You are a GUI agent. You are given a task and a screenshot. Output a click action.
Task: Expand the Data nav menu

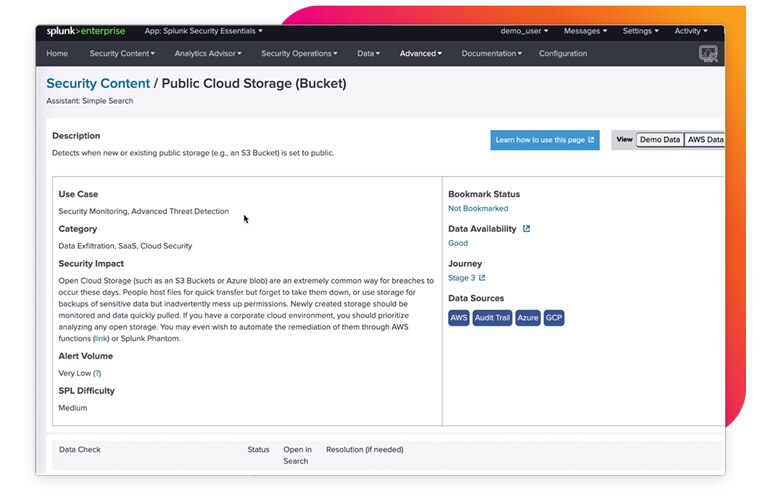pos(368,54)
